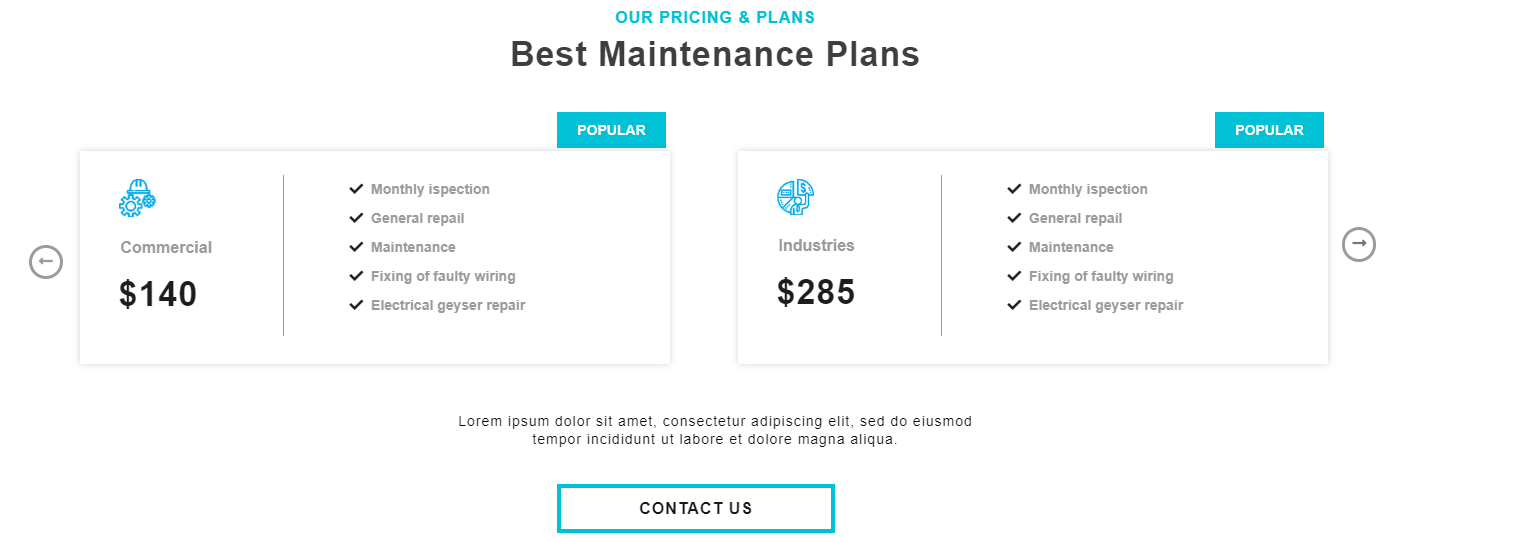Click checkmark beside General repail in Industries plan
Screen dimensions: 1538x542
1014,218
